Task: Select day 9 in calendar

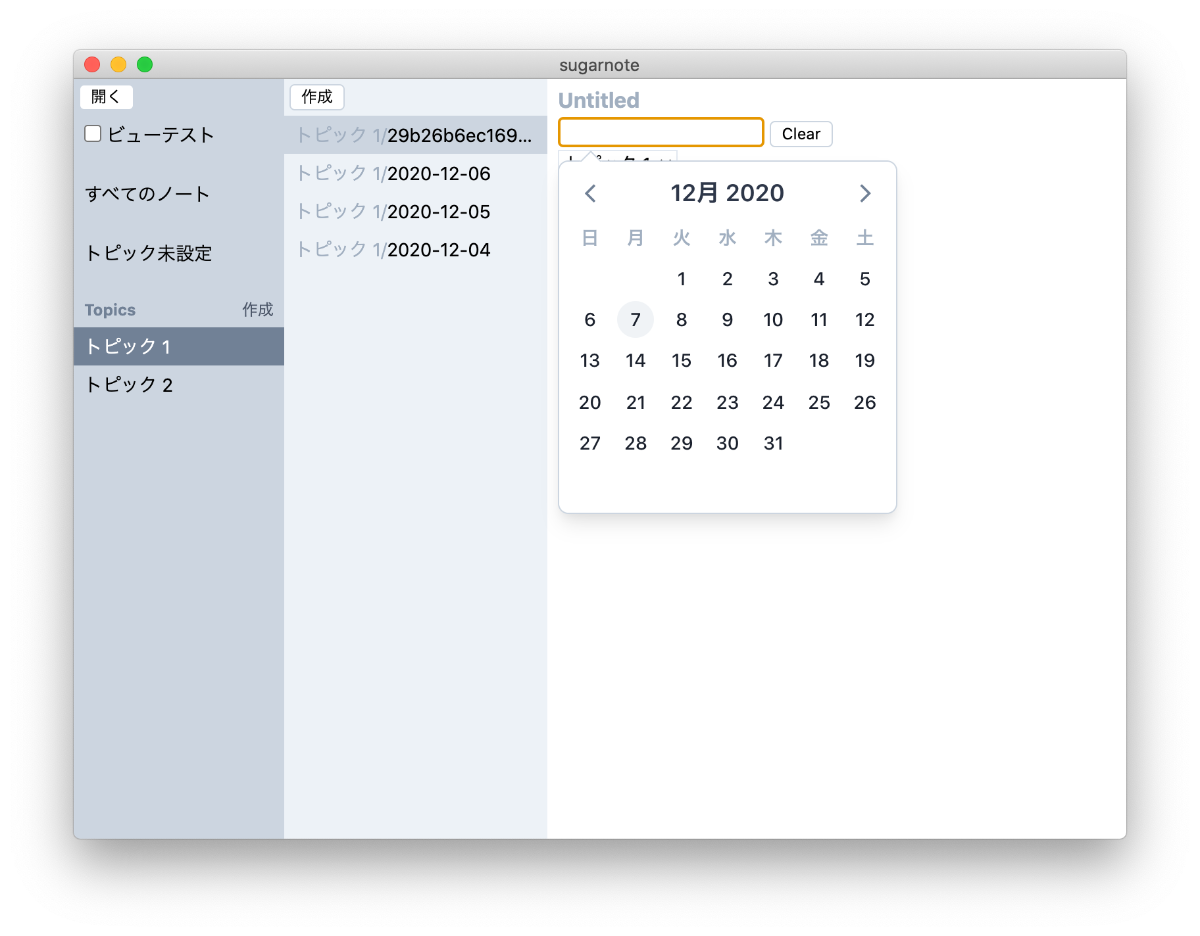Action: tap(727, 320)
